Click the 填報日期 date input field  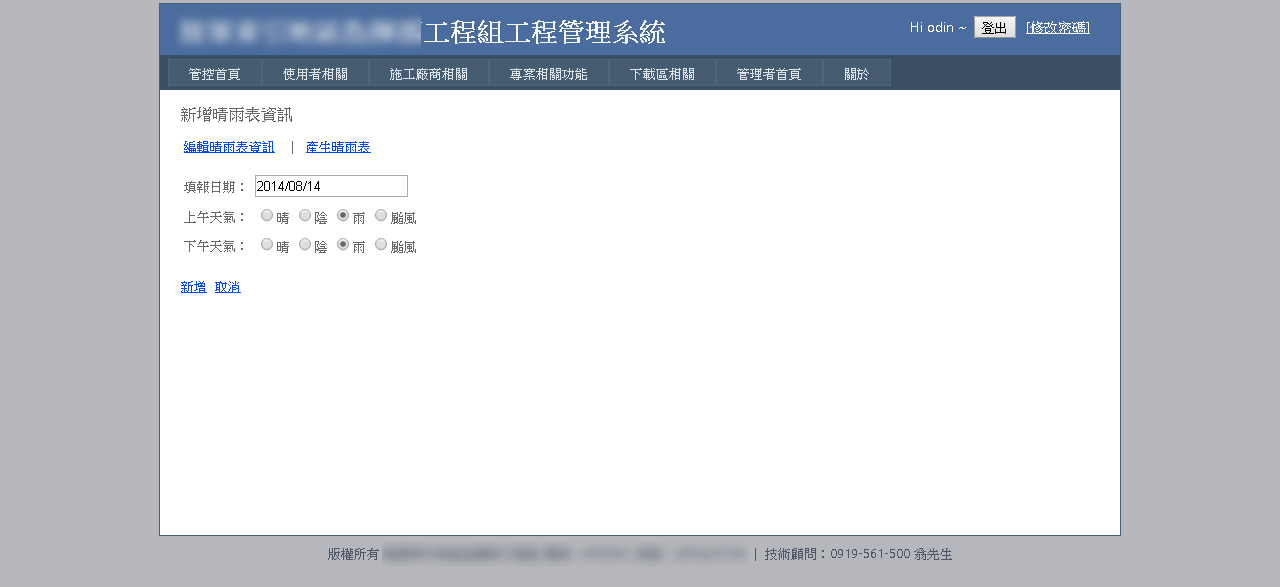(x=331, y=186)
